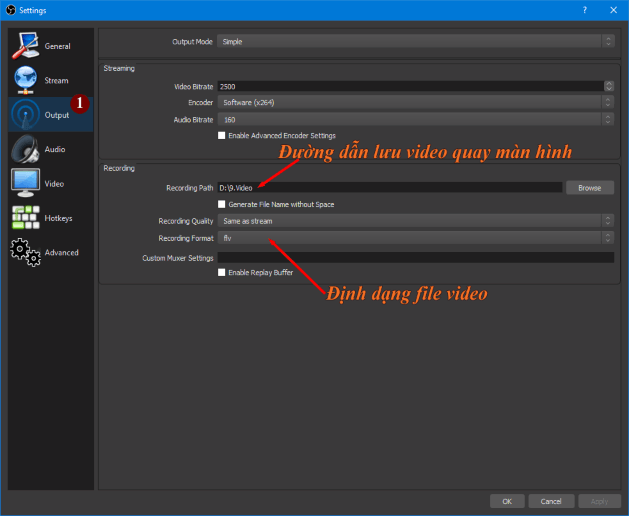Click the Browse button
The width and height of the screenshot is (629, 516).
tap(589, 187)
